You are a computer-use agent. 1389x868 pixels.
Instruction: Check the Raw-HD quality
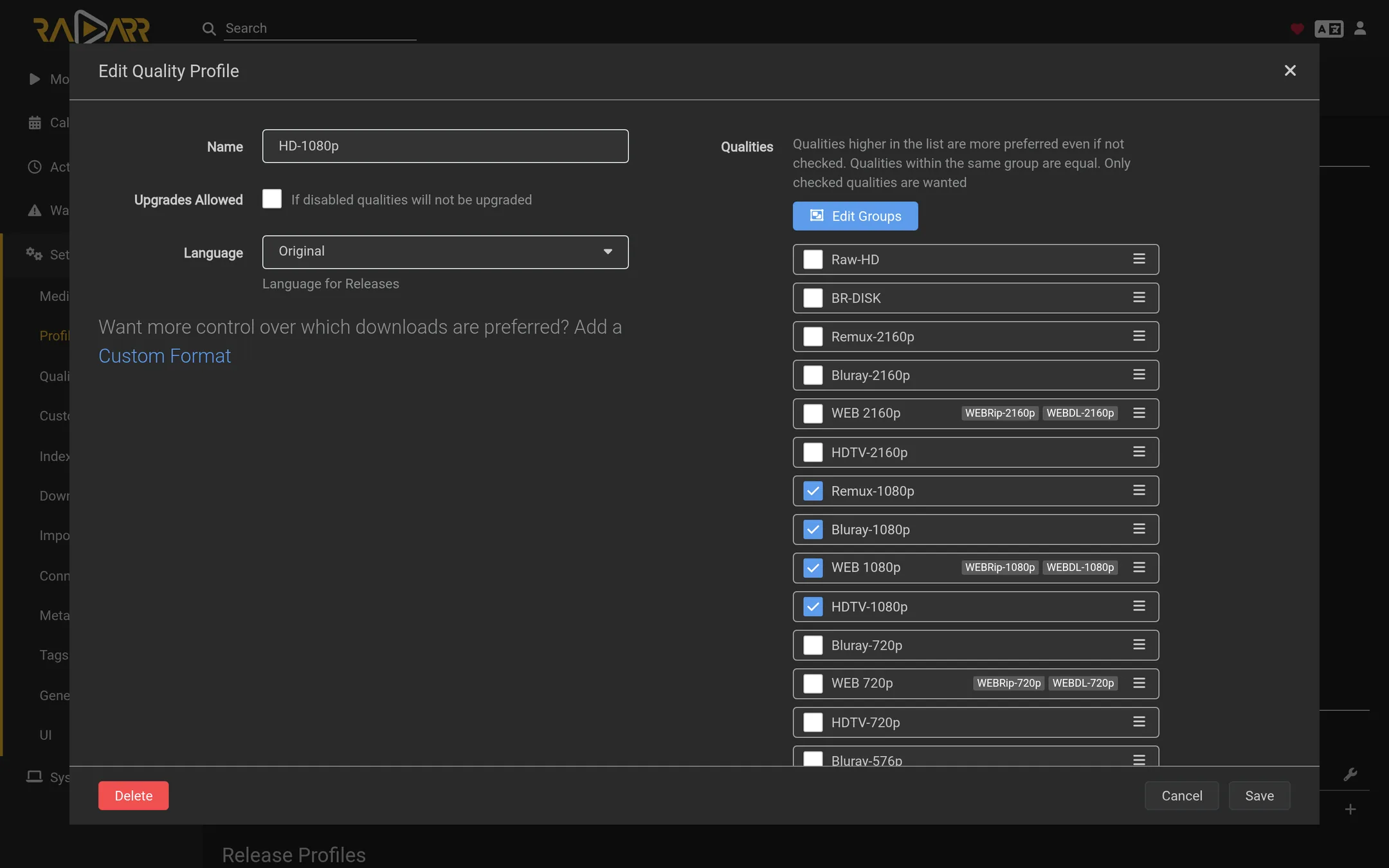(813, 259)
